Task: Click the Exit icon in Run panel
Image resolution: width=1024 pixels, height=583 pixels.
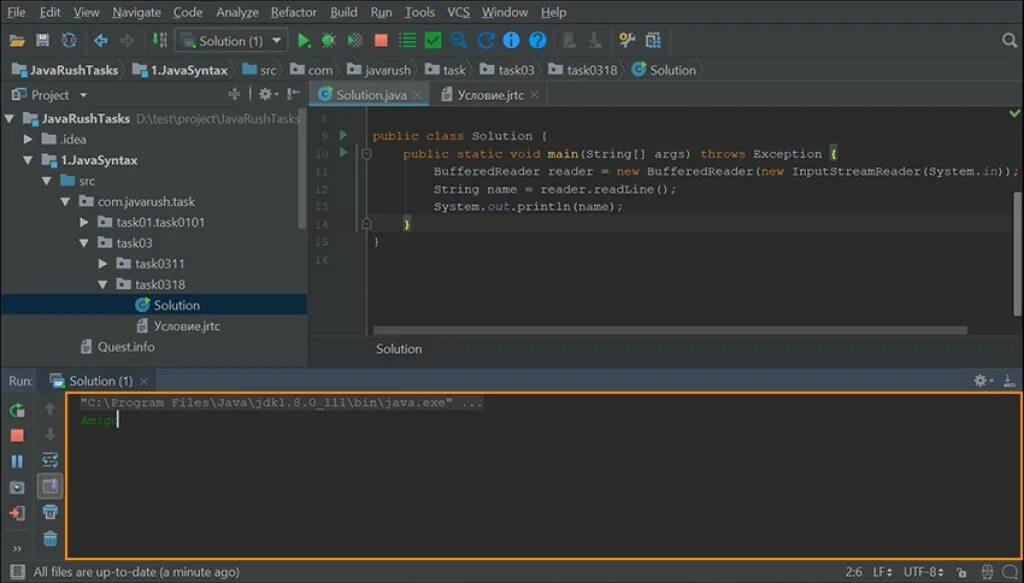Action: [17, 513]
